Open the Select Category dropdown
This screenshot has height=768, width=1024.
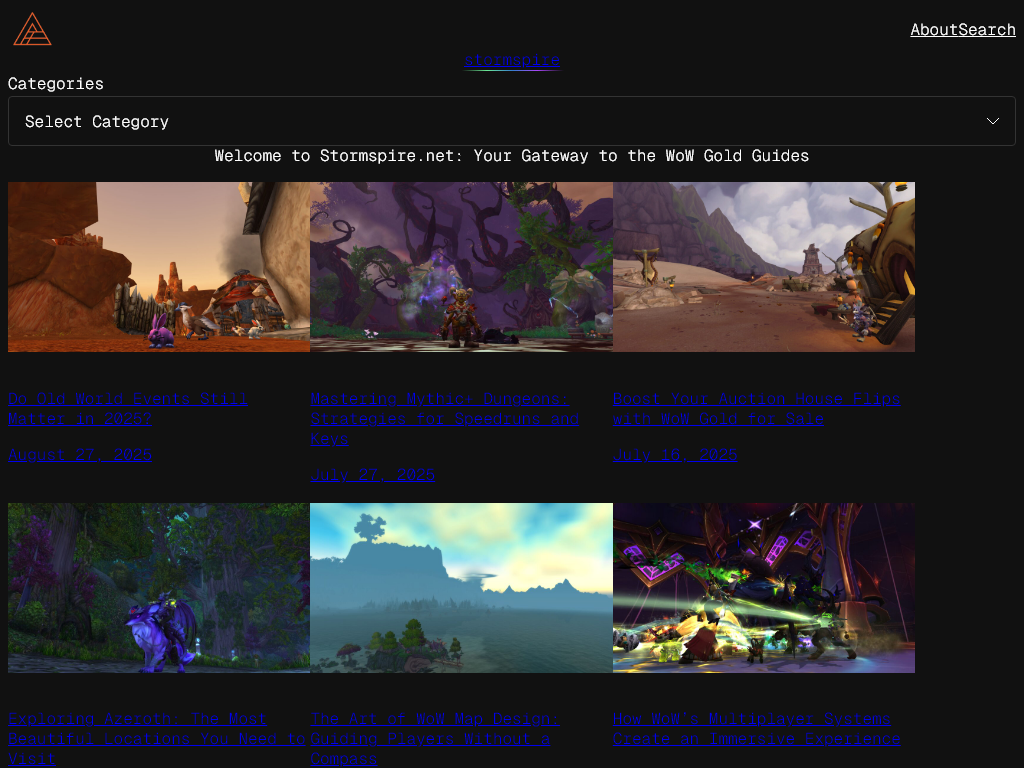point(512,121)
